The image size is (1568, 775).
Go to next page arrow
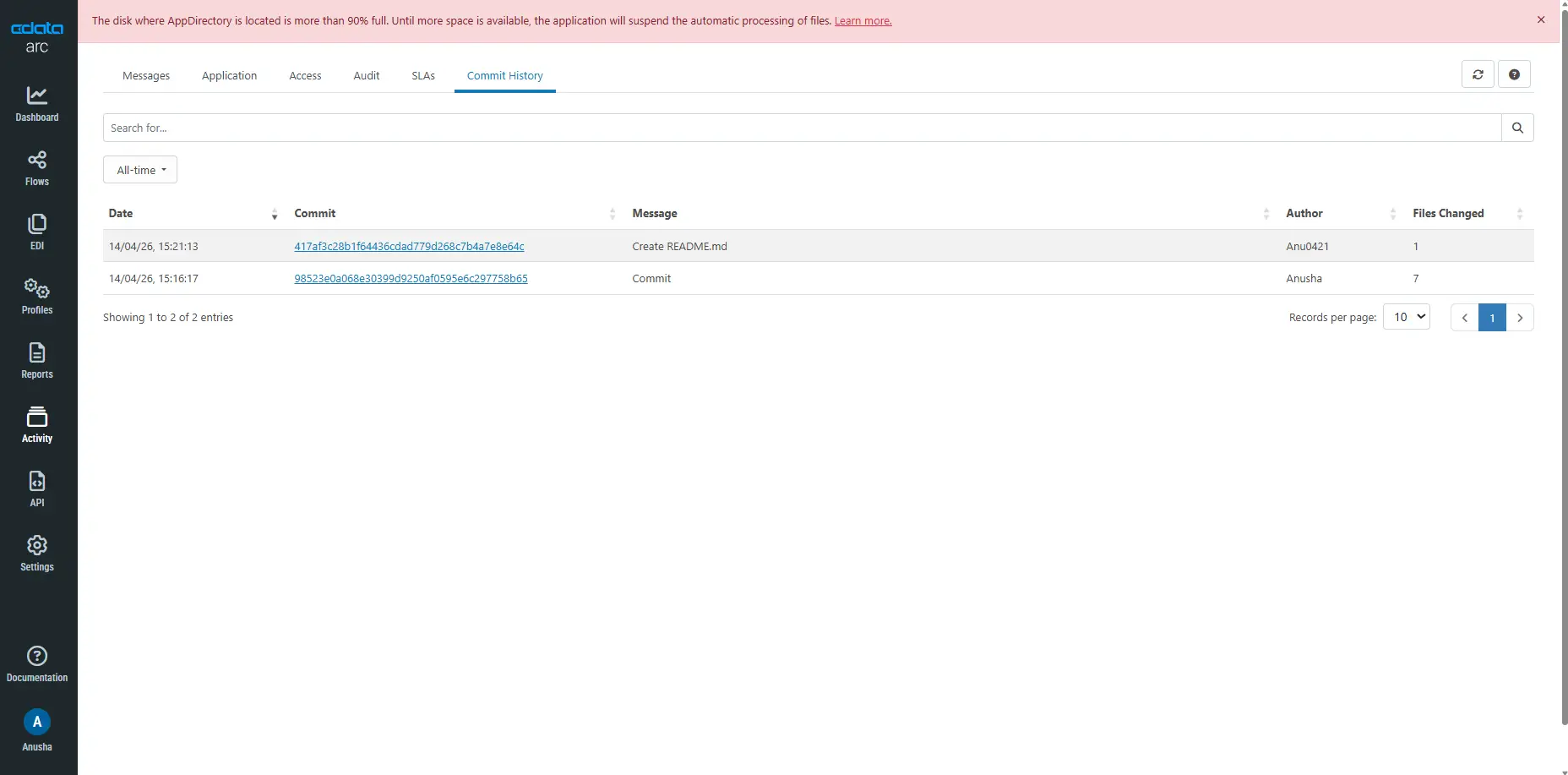pyautogui.click(x=1520, y=318)
